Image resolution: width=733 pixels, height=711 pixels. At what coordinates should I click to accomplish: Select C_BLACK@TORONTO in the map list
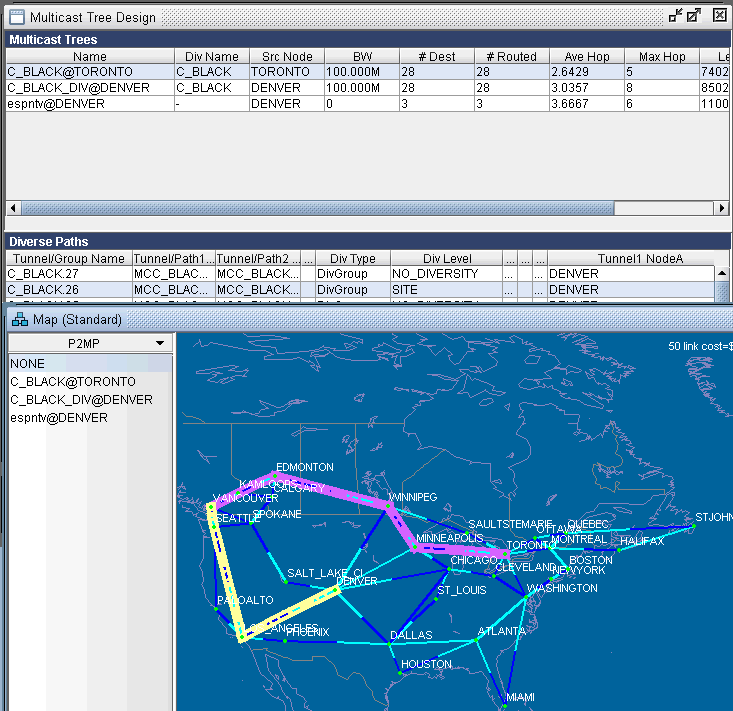(x=72, y=382)
